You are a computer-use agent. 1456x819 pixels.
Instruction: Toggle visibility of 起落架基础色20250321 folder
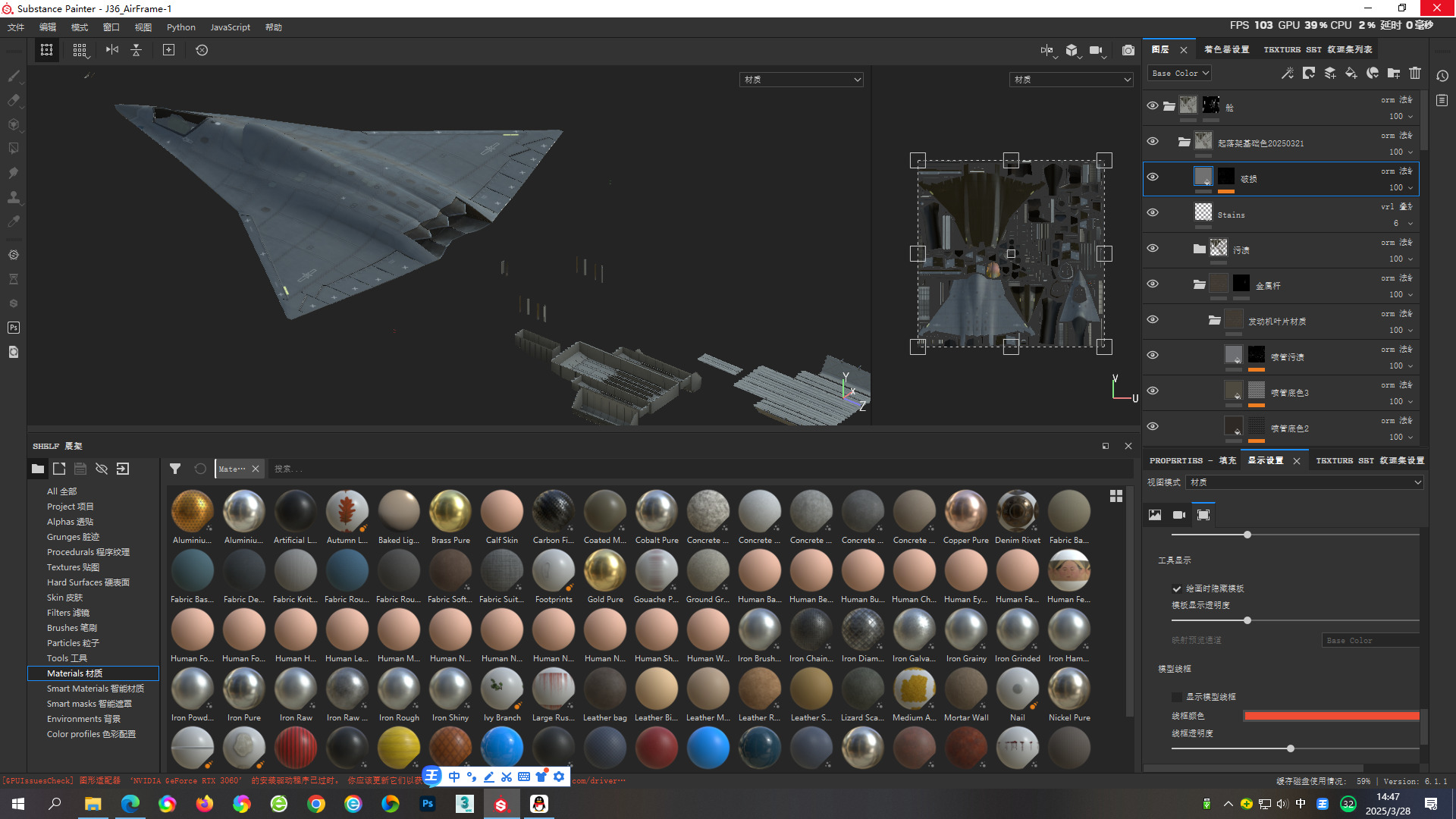[x=1153, y=141]
